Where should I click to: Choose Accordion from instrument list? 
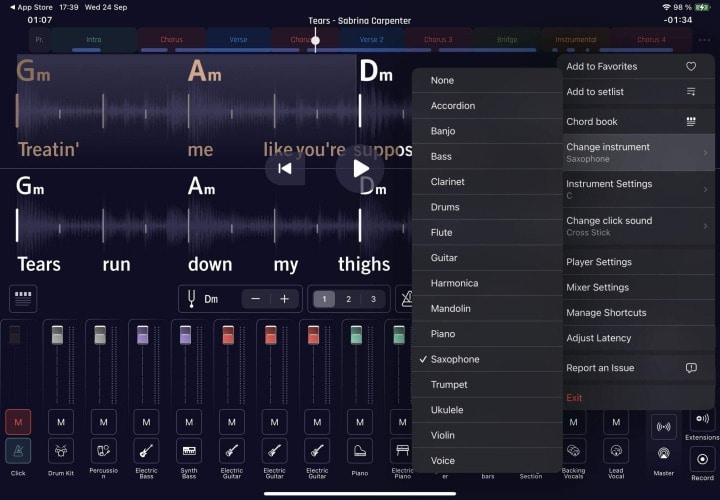coord(487,106)
